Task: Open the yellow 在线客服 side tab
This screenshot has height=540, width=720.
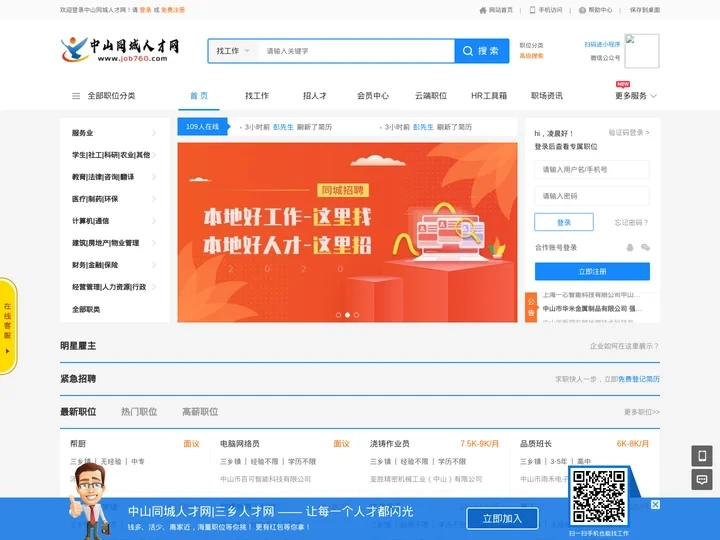Action: point(8,326)
